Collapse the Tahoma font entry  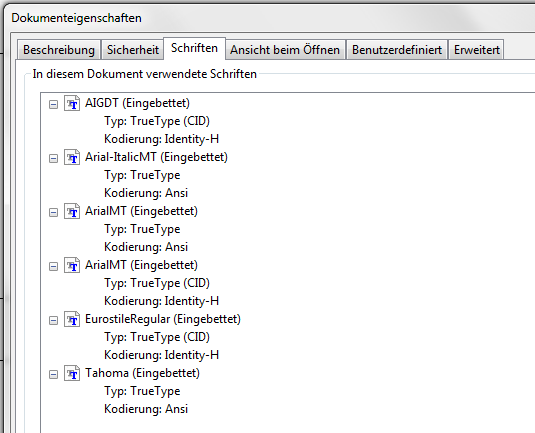pyautogui.click(x=54, y=374)
